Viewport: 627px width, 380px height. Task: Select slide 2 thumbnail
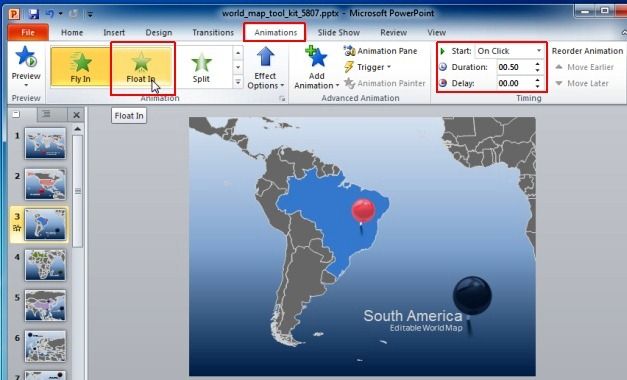click(x=46, y=184)
